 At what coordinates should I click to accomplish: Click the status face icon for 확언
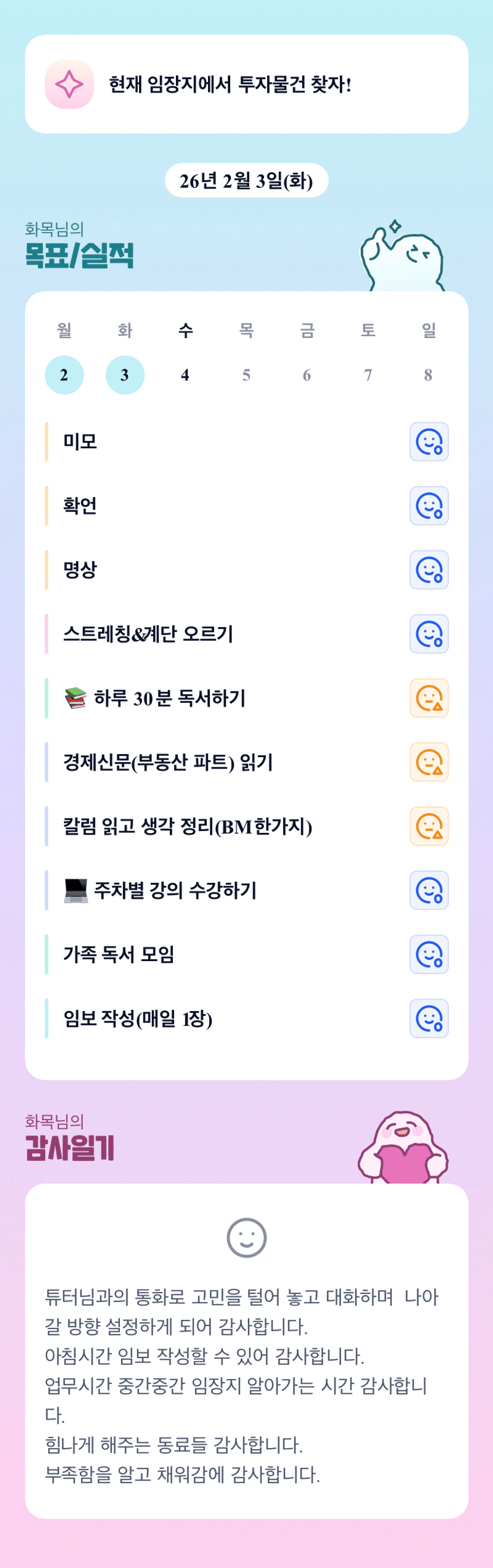[429, 506]
